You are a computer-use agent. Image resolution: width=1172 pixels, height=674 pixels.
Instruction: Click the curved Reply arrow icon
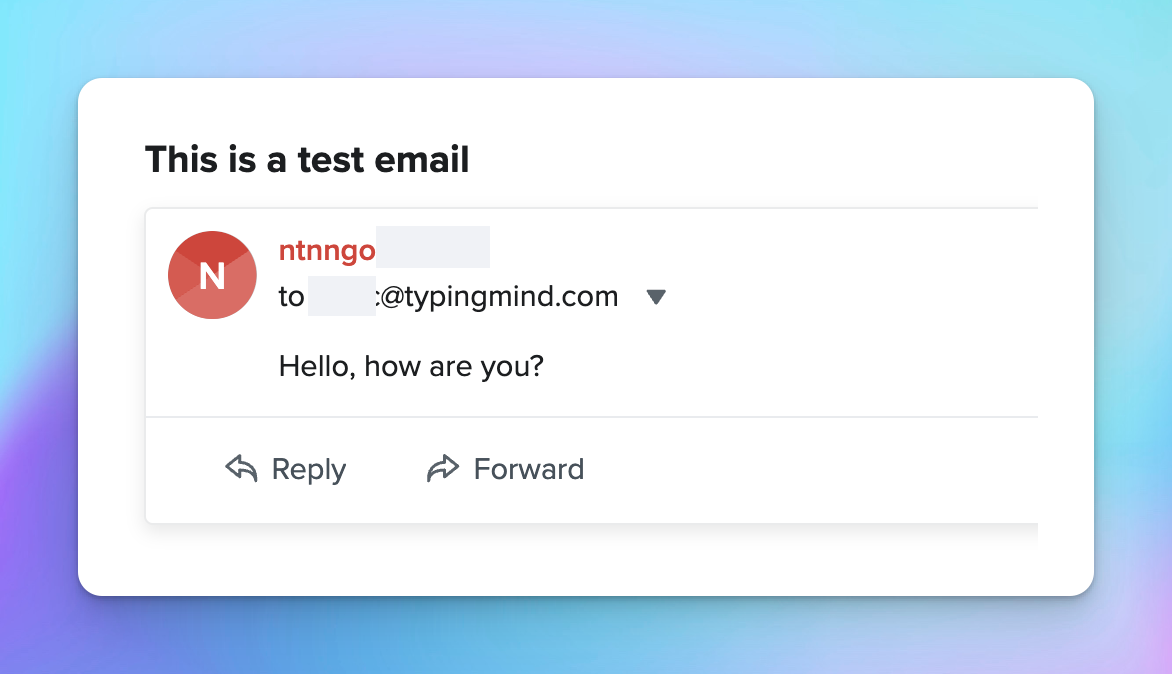pyautogui.click(x=241, y=469)
